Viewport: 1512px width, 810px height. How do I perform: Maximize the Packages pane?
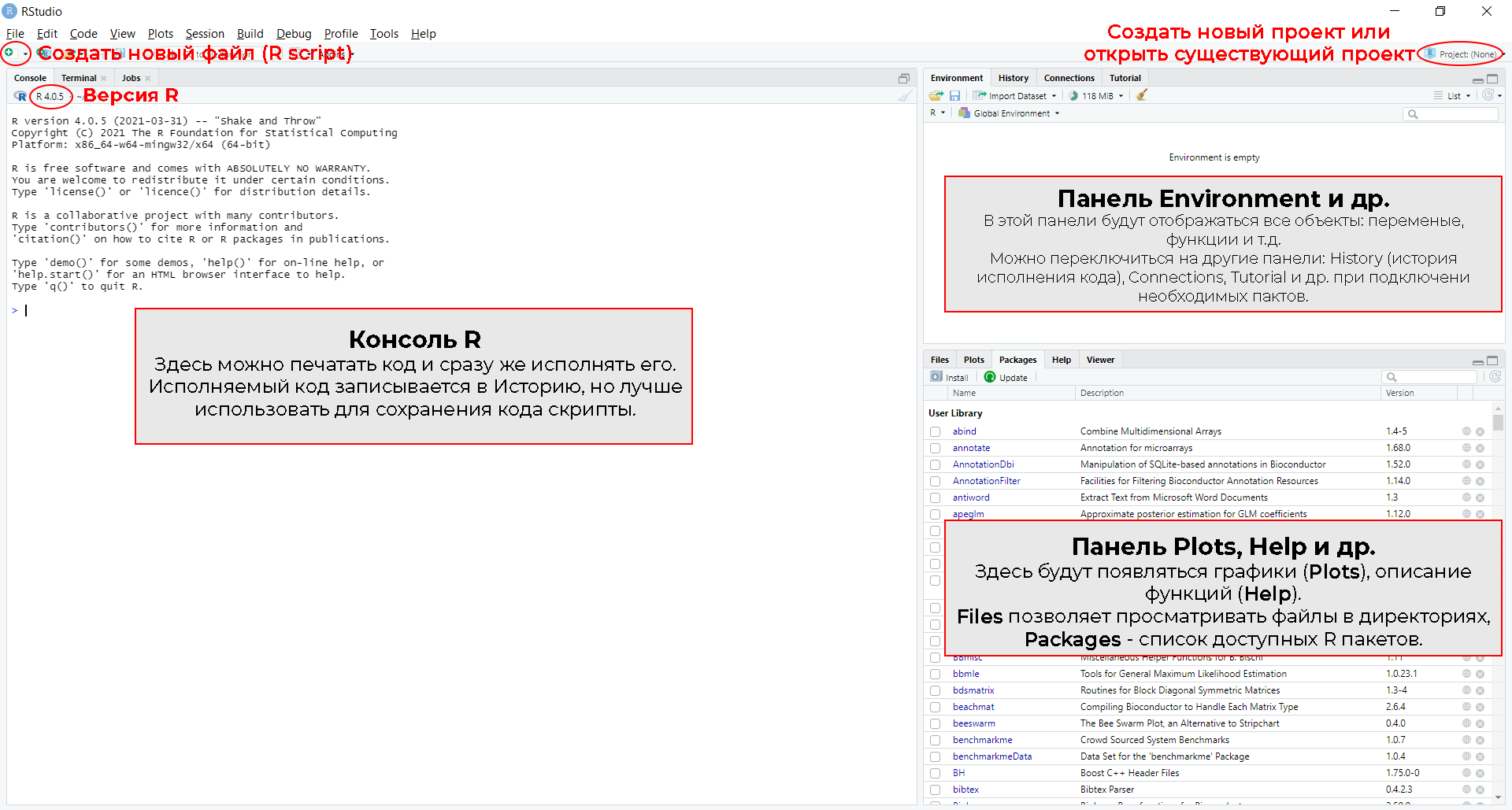(x=1492, y=361)
